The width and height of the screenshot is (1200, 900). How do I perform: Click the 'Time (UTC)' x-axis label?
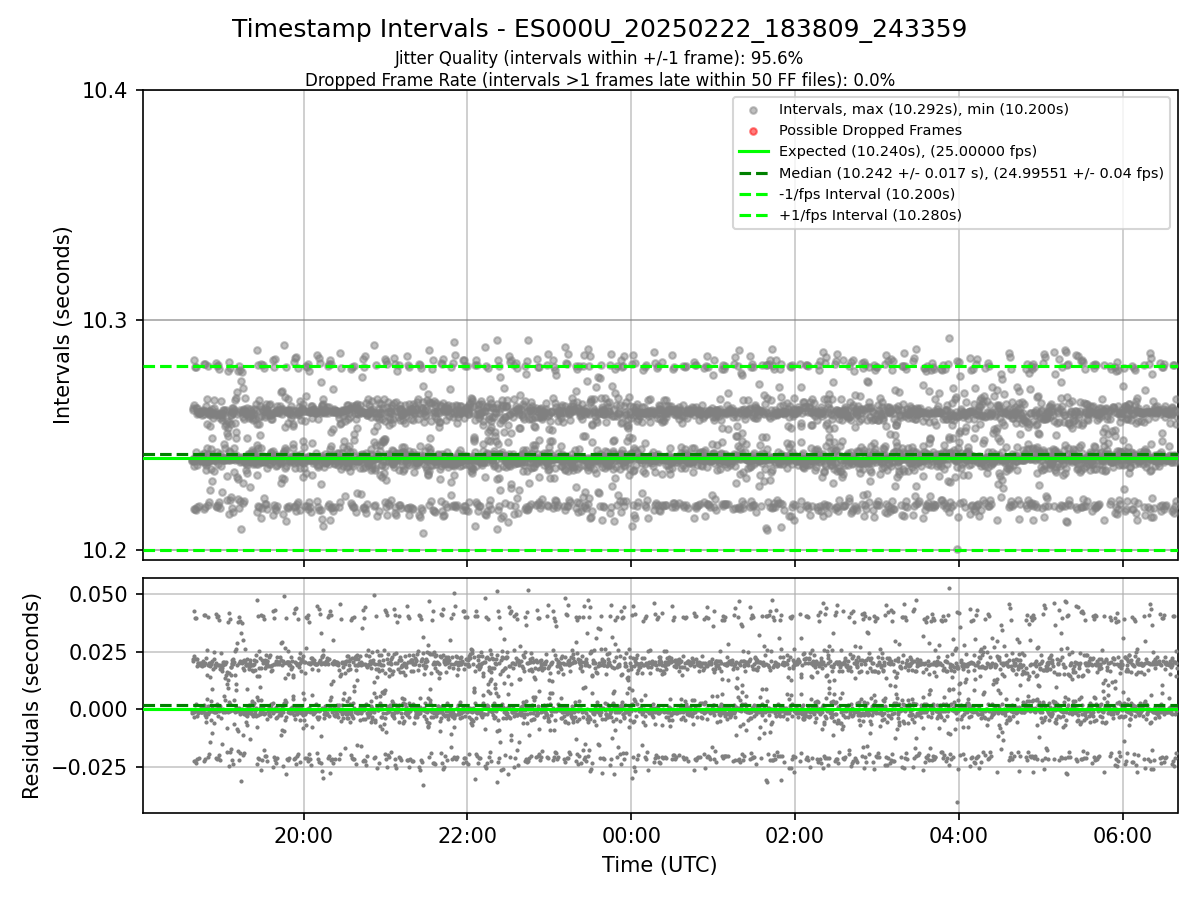pos(659,865)
